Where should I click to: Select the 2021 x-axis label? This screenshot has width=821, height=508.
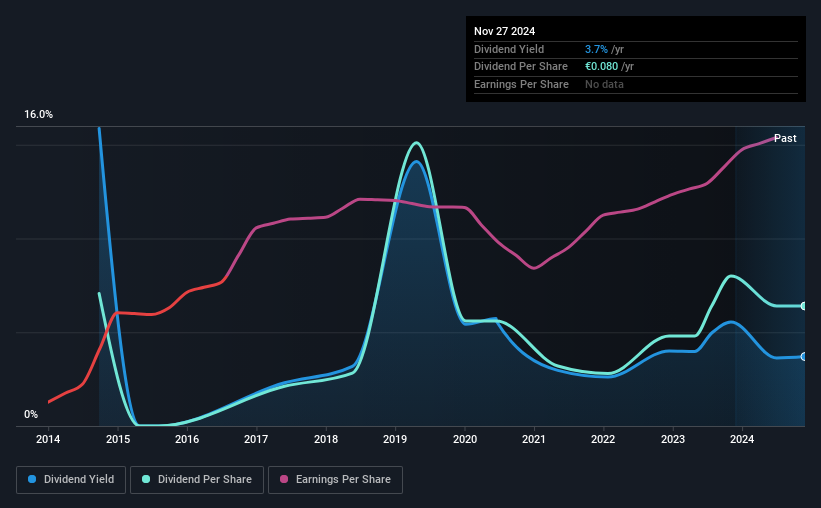(534, 439)
